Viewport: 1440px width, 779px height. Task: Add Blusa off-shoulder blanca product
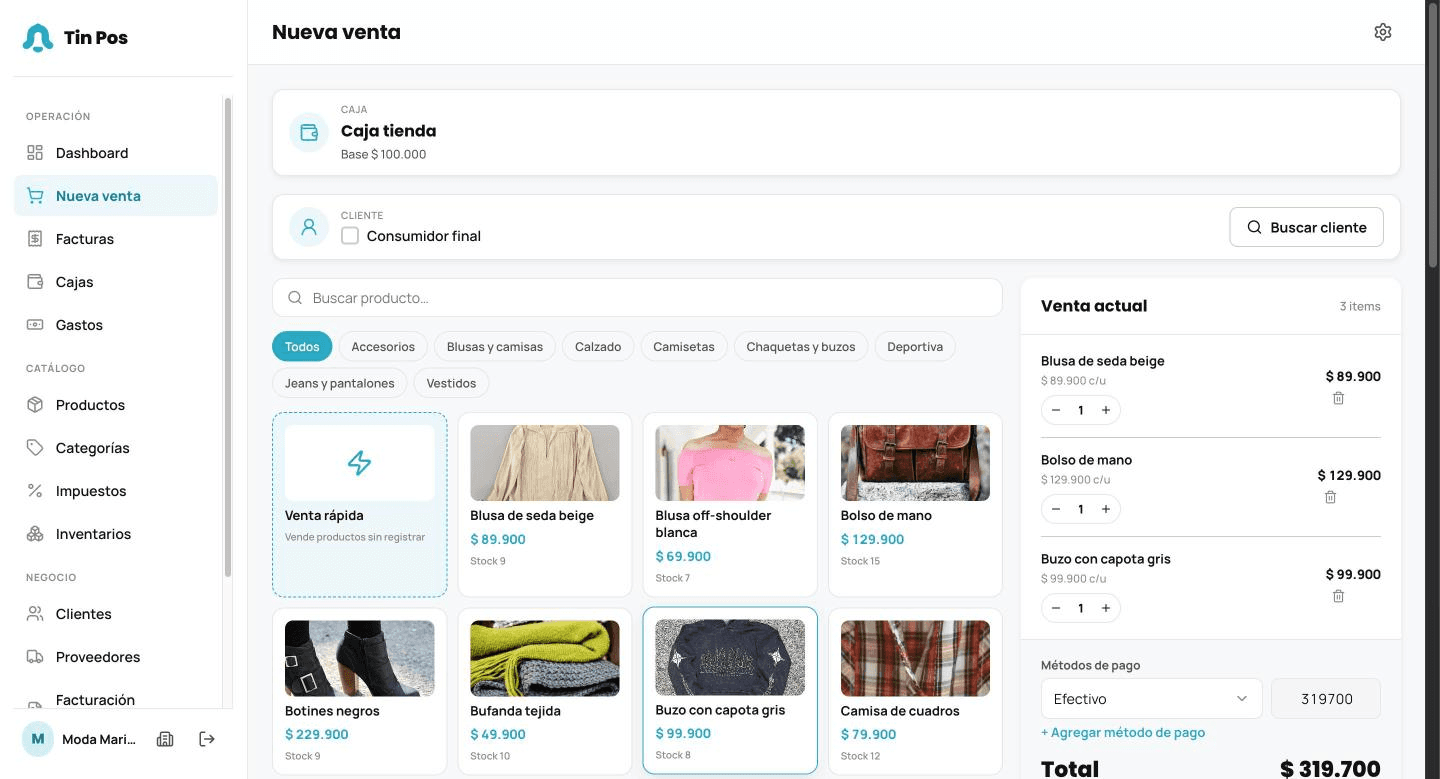[730, 505]
